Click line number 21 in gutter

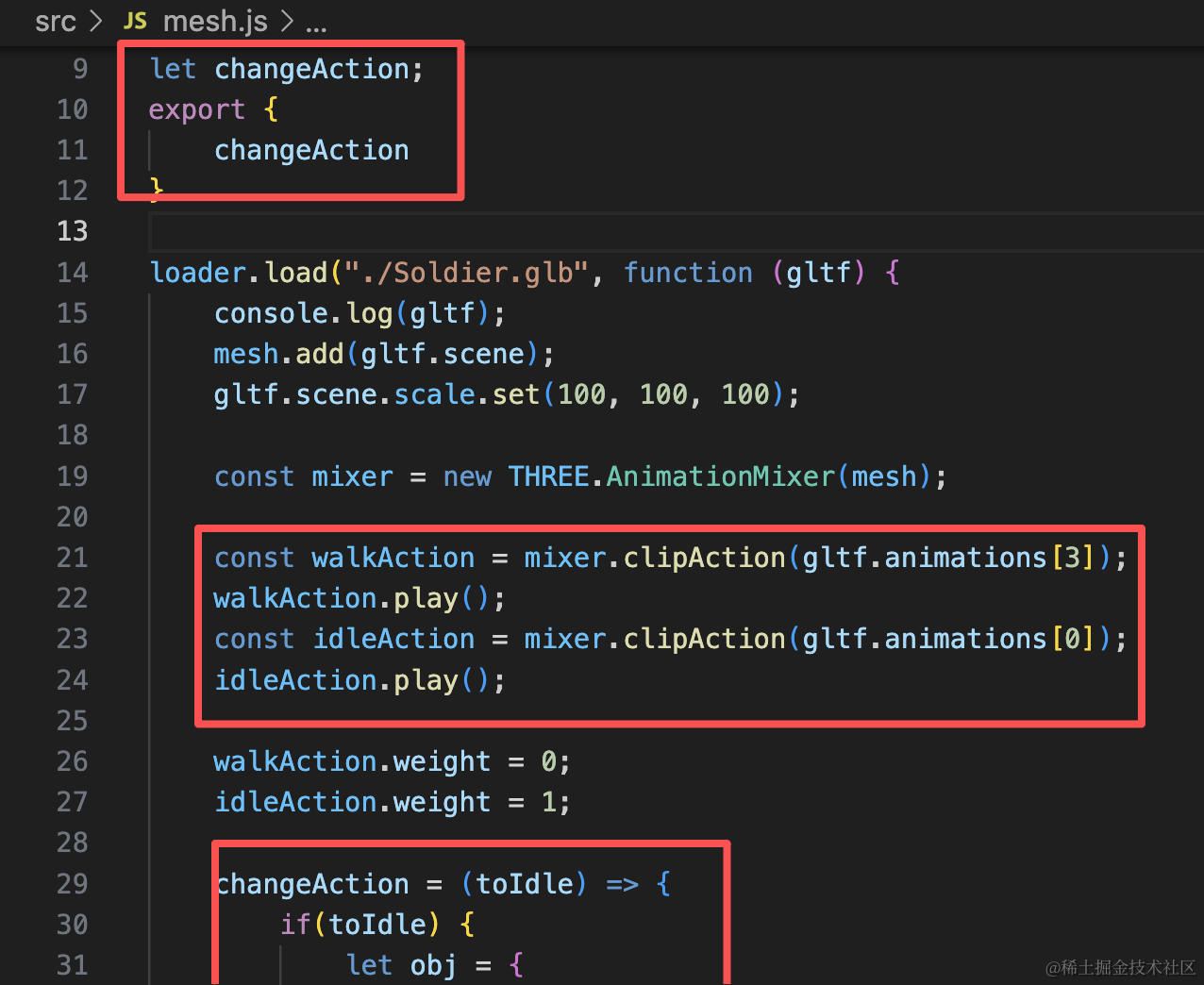(73, 558)
